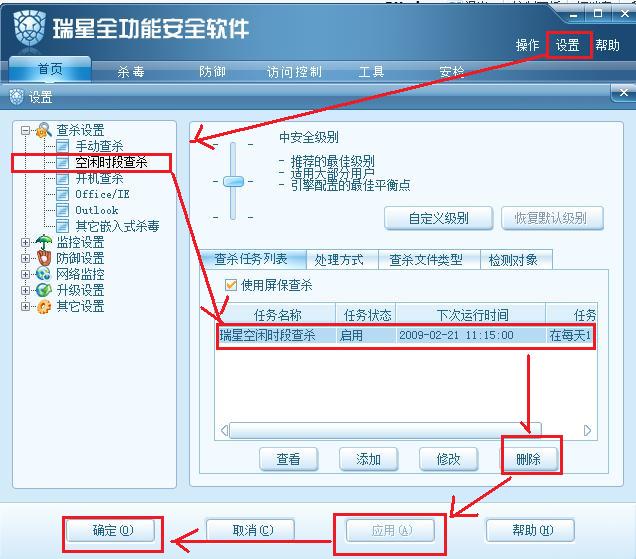The width and height of the screenshot is (636, 559).
Task: Click the 应用(A) button
Action: pyautogui.click(x=392, y=530)
